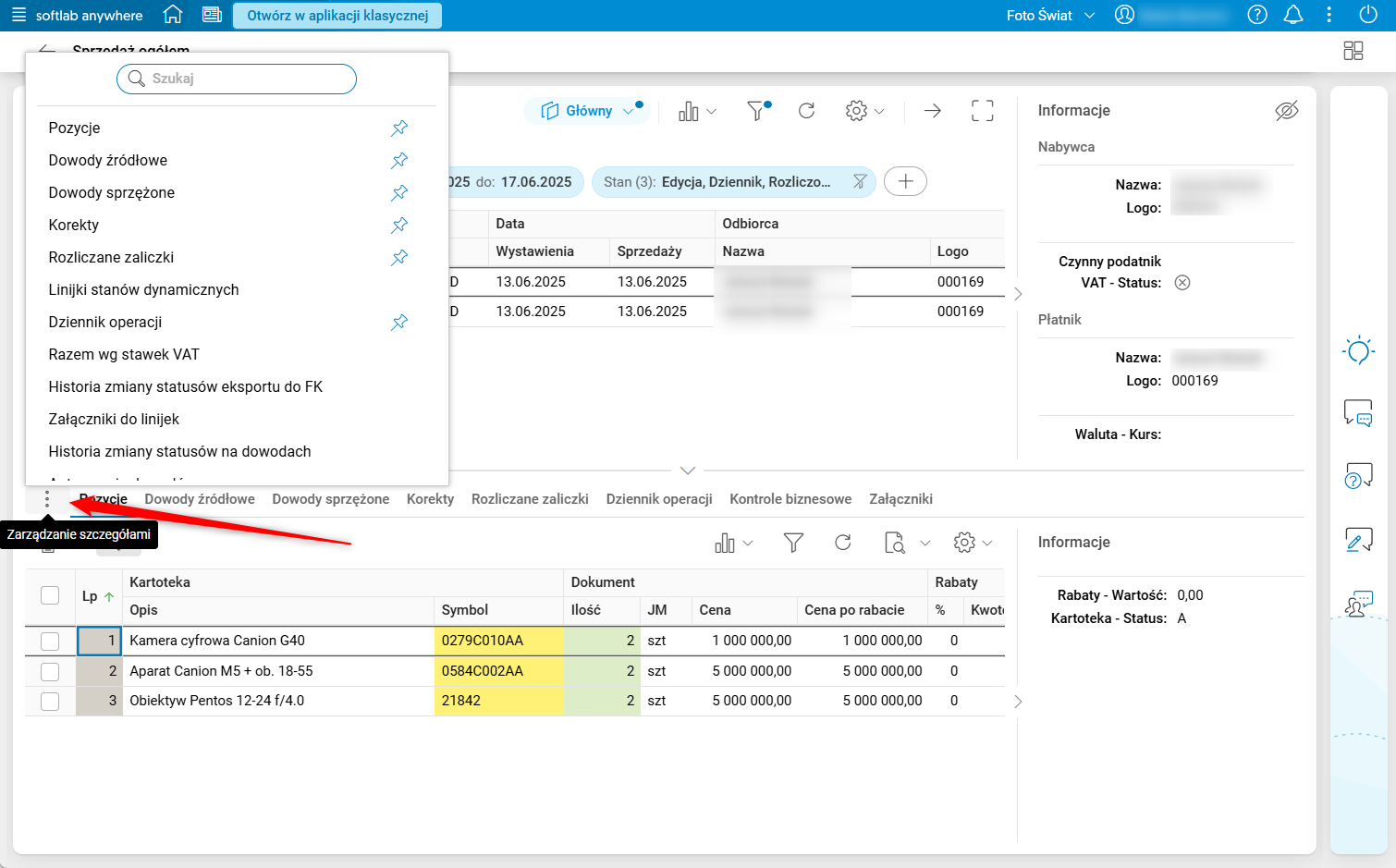Open the help chat question icon in sidebar
The width and height of the screenshot is (1396, 868).
[x=1358, y=476]
